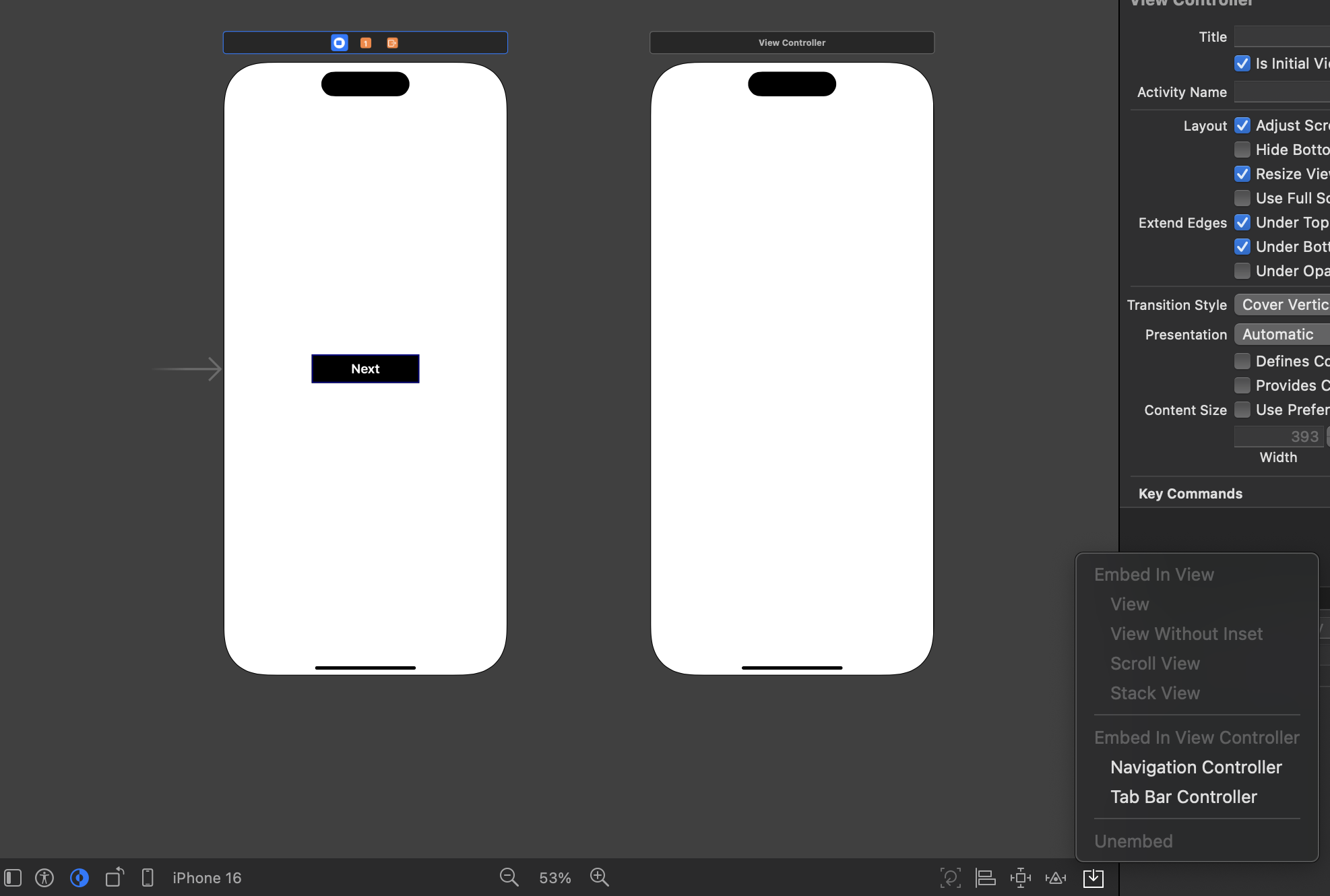Image resolution: width=1330 pixels, height=896 pixels.
Task: Enable Hide Bottom Bar checkbox
Action: [1242, 150]
